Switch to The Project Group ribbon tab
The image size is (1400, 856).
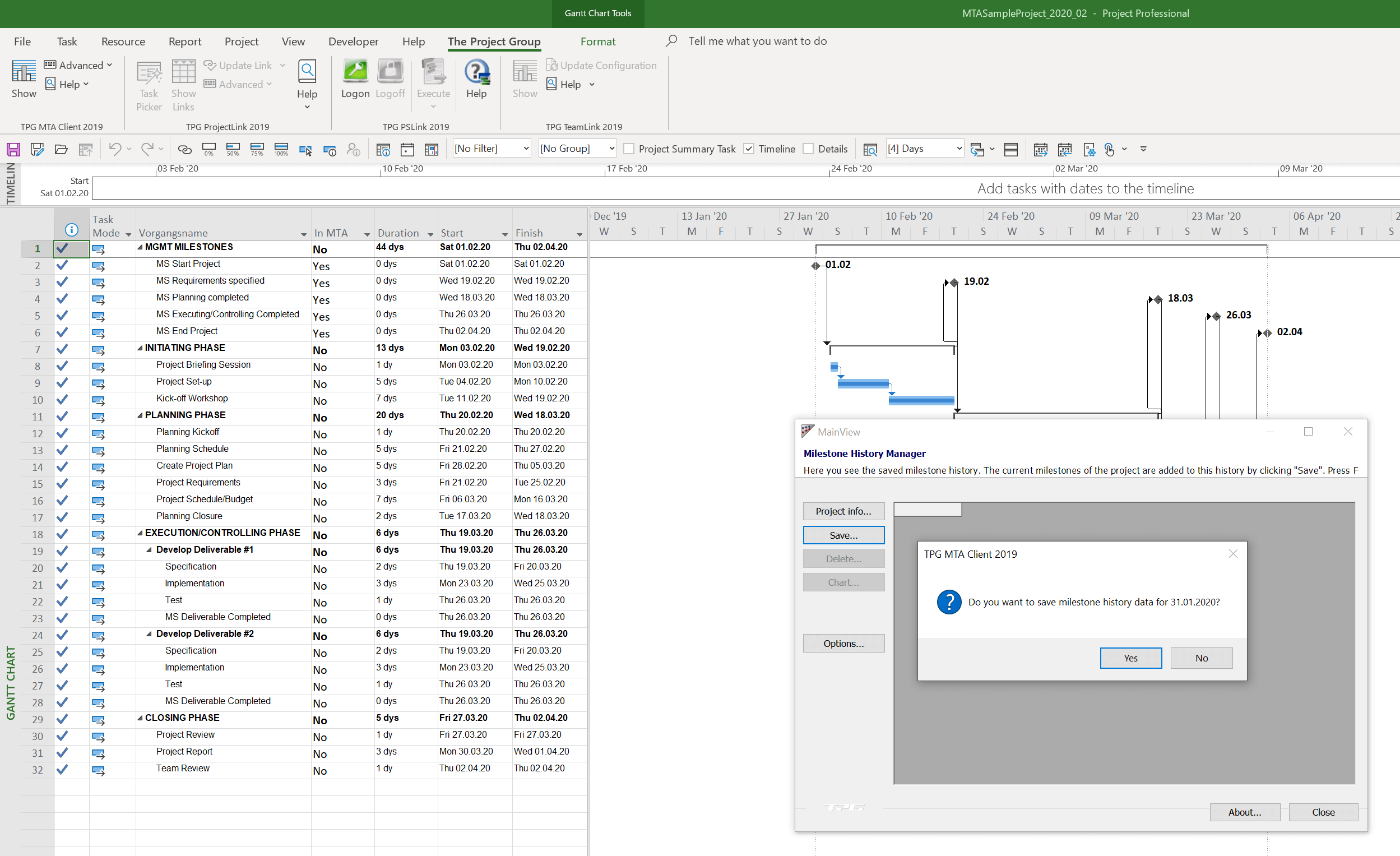pyautogui.click(x=493, y=41)
